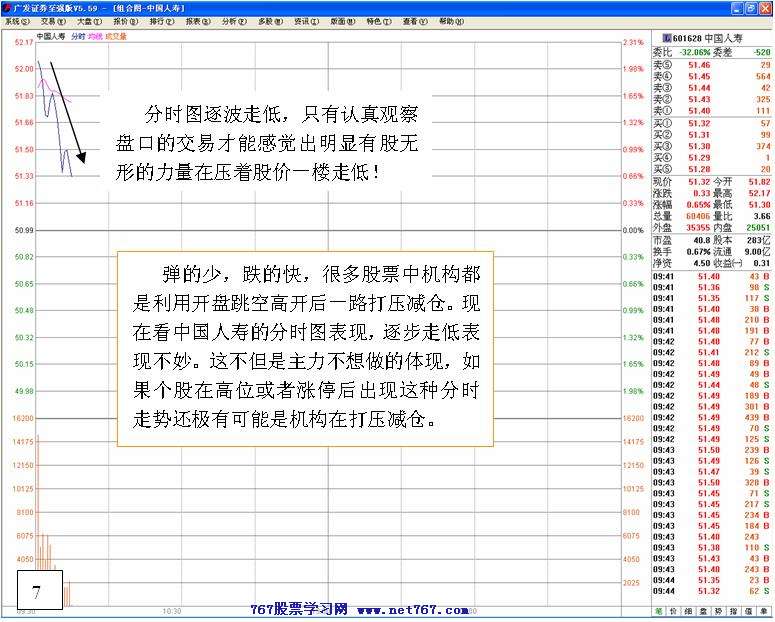Switch to the 盘 tab

pos(704,610)
